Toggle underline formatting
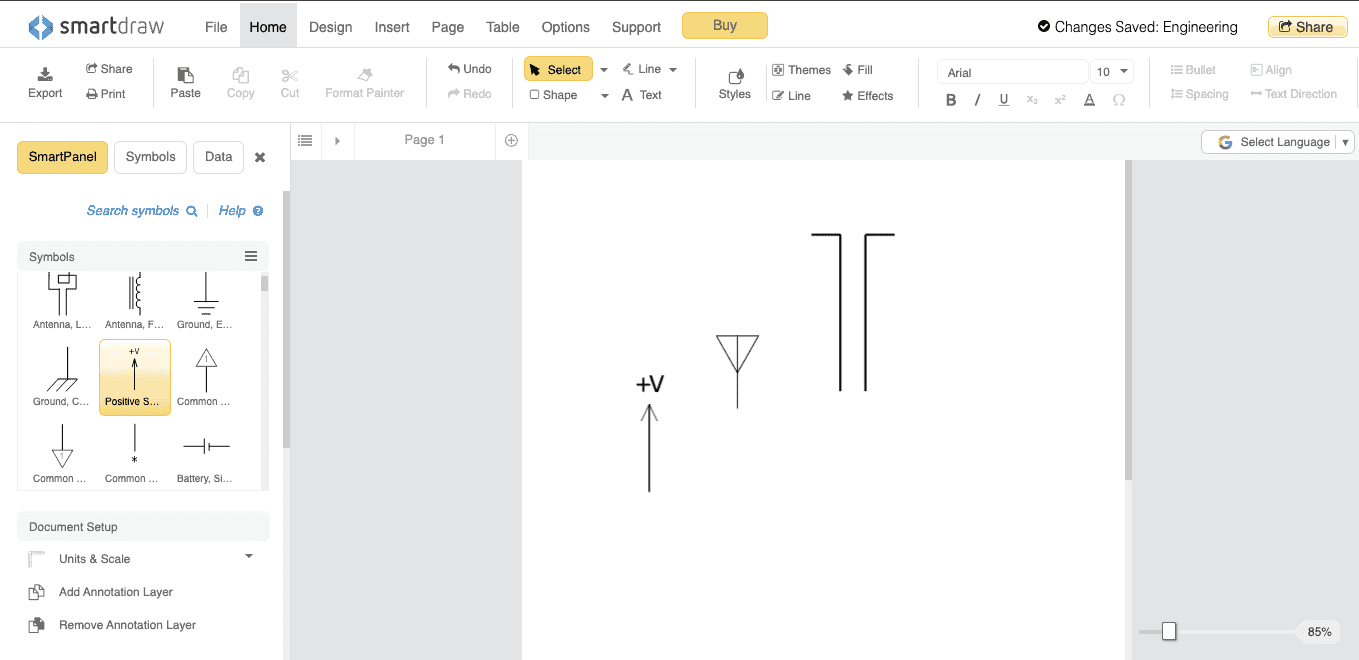This screenshot has height=660, width=1359. coord(1004,100)
